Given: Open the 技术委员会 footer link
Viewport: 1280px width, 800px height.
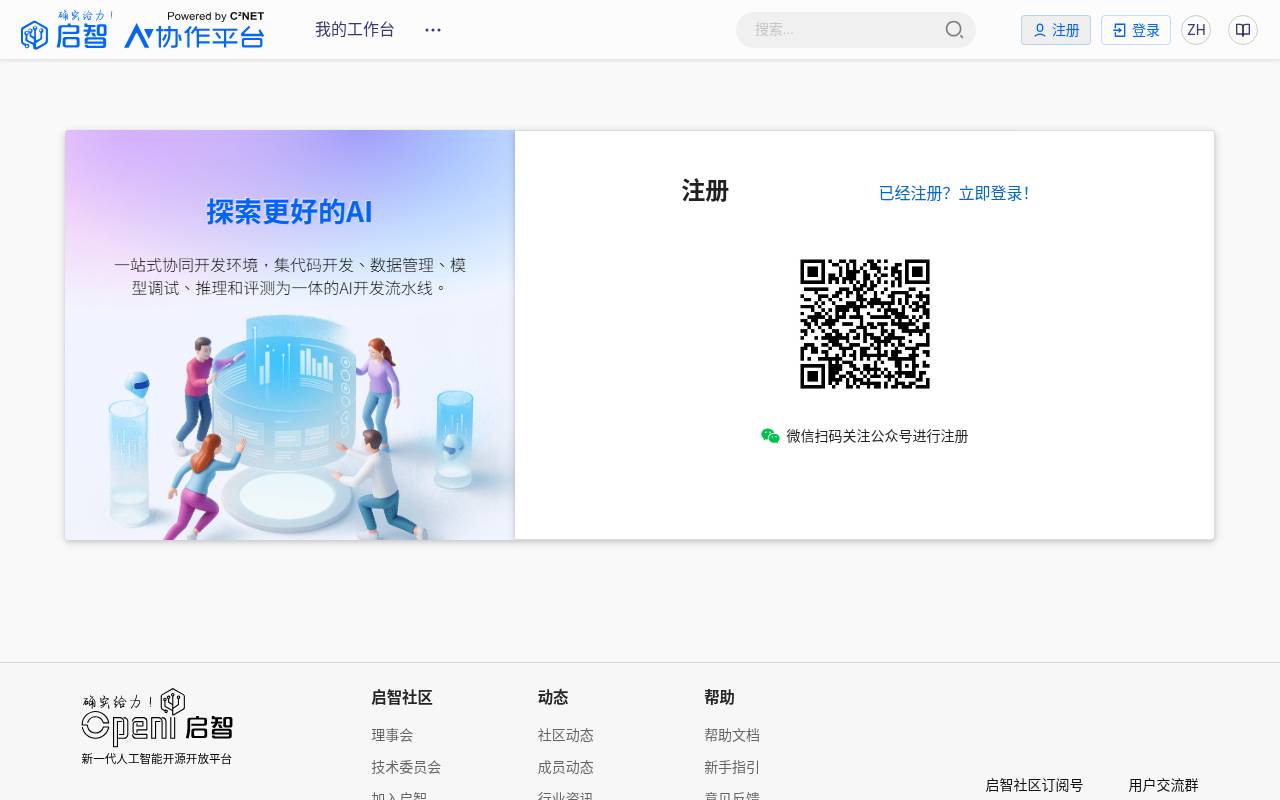Looking at the screenshot, I should click(x=406, y=767).
